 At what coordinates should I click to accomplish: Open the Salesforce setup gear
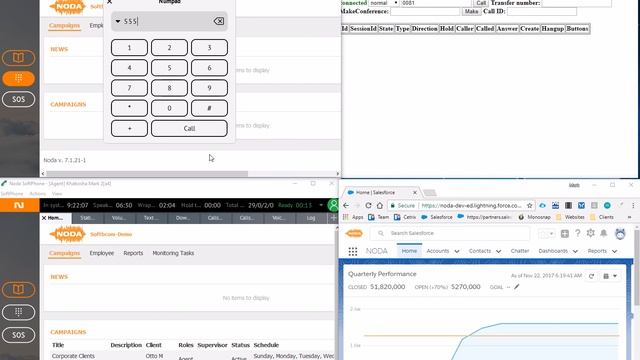[590, 233]
